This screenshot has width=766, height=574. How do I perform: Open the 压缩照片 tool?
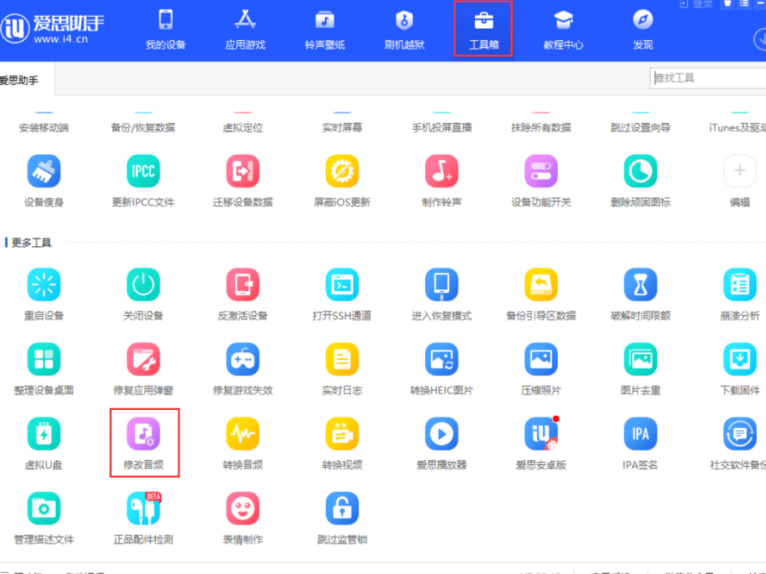(541, 360)
